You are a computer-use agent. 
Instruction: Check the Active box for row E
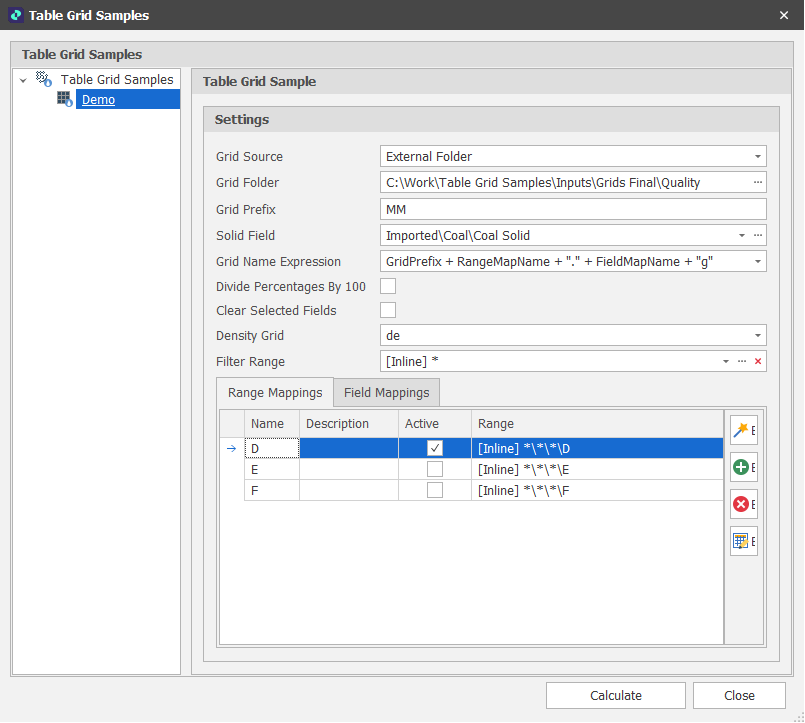click(x=435, y=469)
